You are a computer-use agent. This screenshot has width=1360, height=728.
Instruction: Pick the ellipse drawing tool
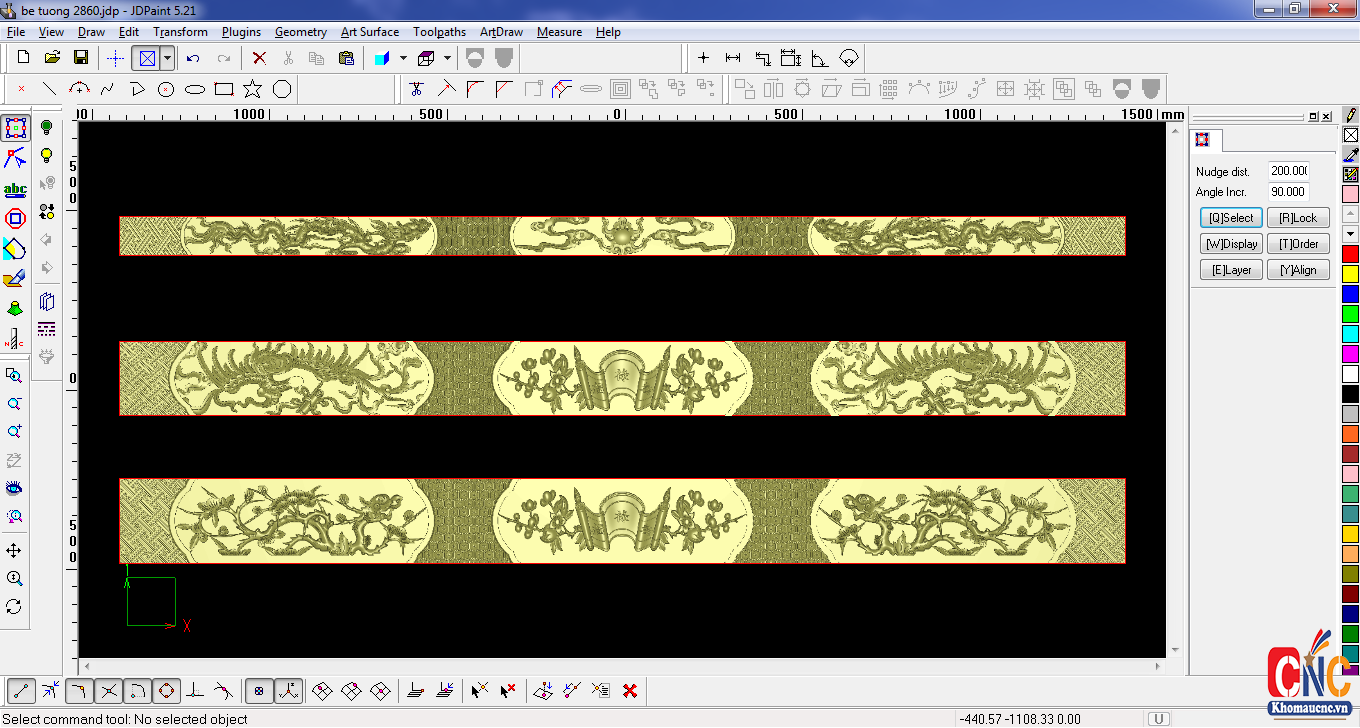(x=195, y=89)
